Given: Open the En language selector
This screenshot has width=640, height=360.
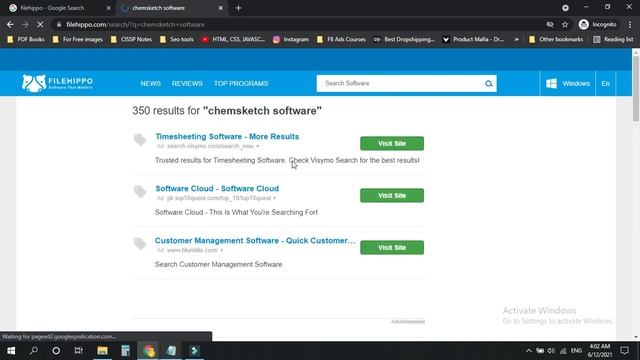Looking at the screenshot, I should (x=606, y=83).
